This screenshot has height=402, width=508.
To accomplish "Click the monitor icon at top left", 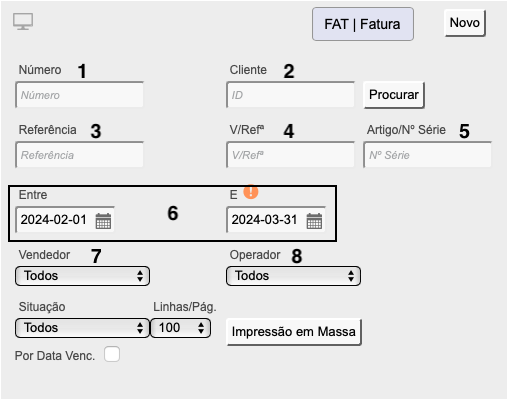I will pyautogui.click(x=23, y=22).
